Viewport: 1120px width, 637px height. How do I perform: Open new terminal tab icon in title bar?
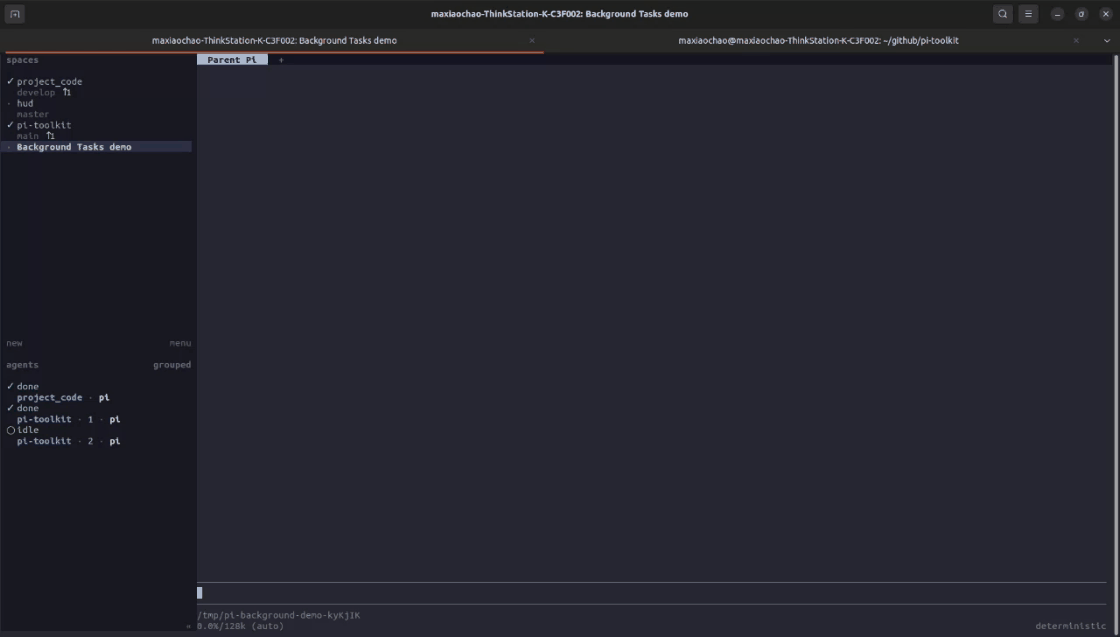[15, 14]
